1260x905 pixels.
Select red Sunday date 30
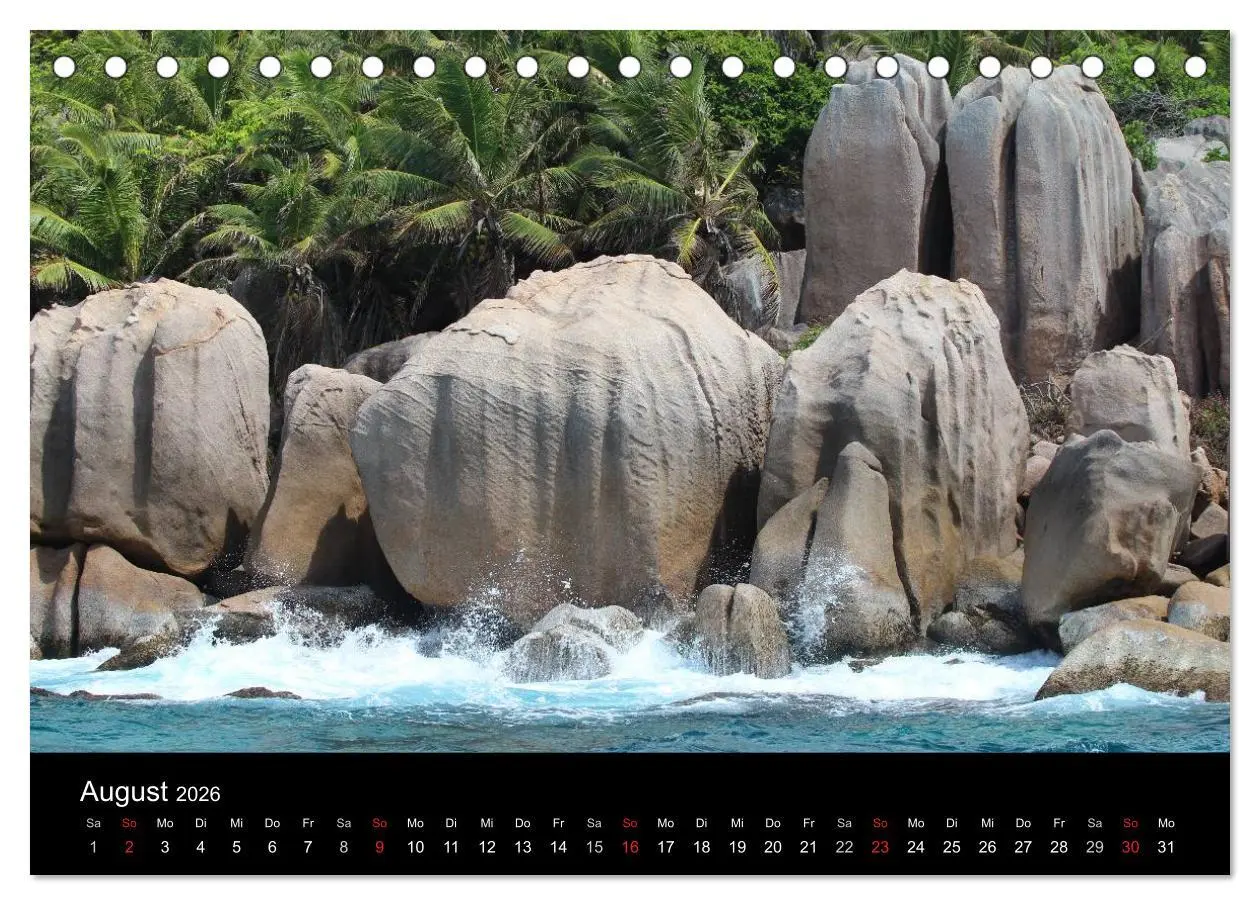point(1131,847)
